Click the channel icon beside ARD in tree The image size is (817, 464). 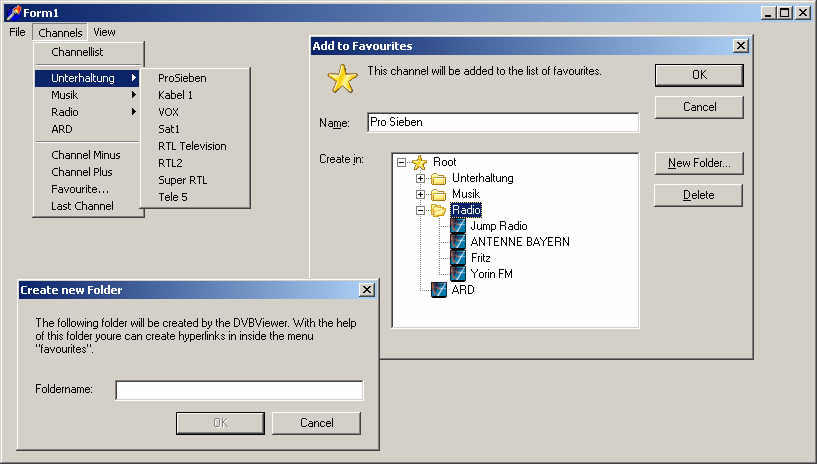click(x=439, y=290)
